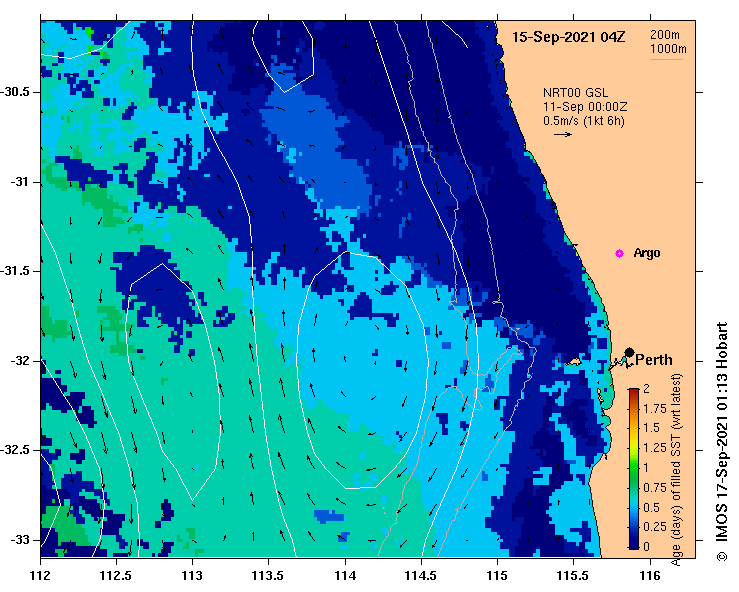Click latitude label '-32.5'

point(15,450)
